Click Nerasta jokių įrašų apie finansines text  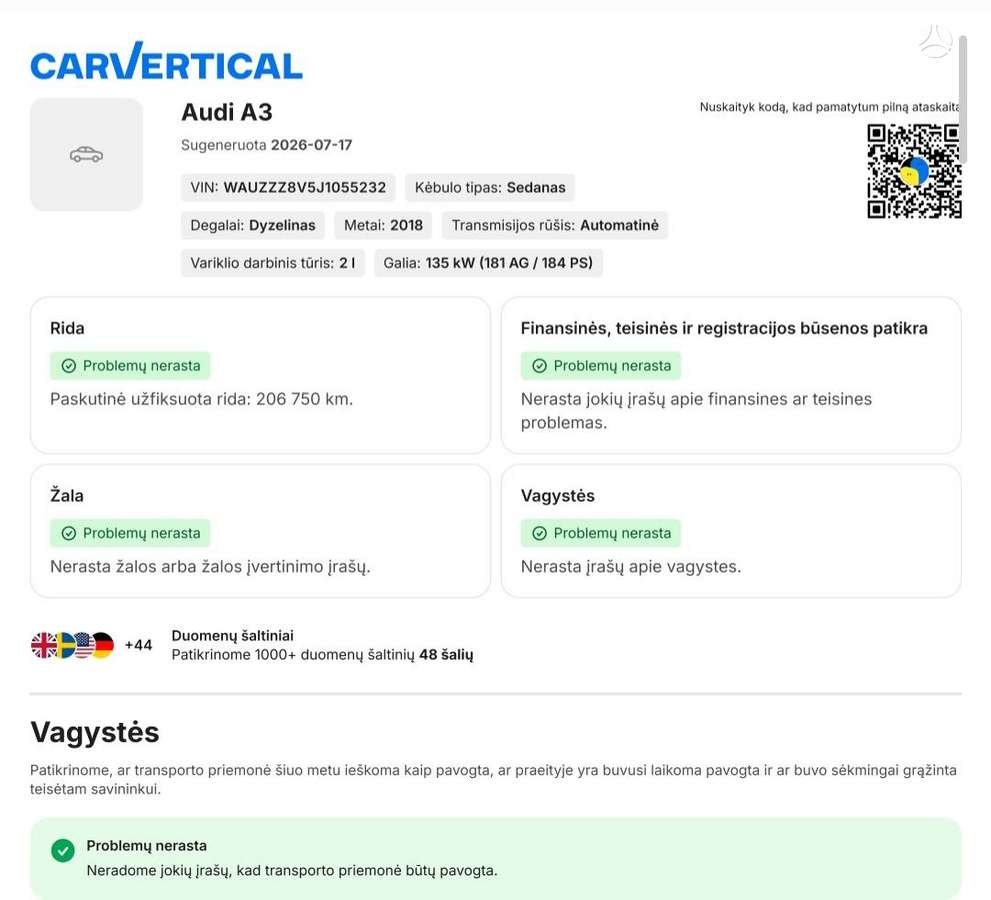click(x=696, y=411)
